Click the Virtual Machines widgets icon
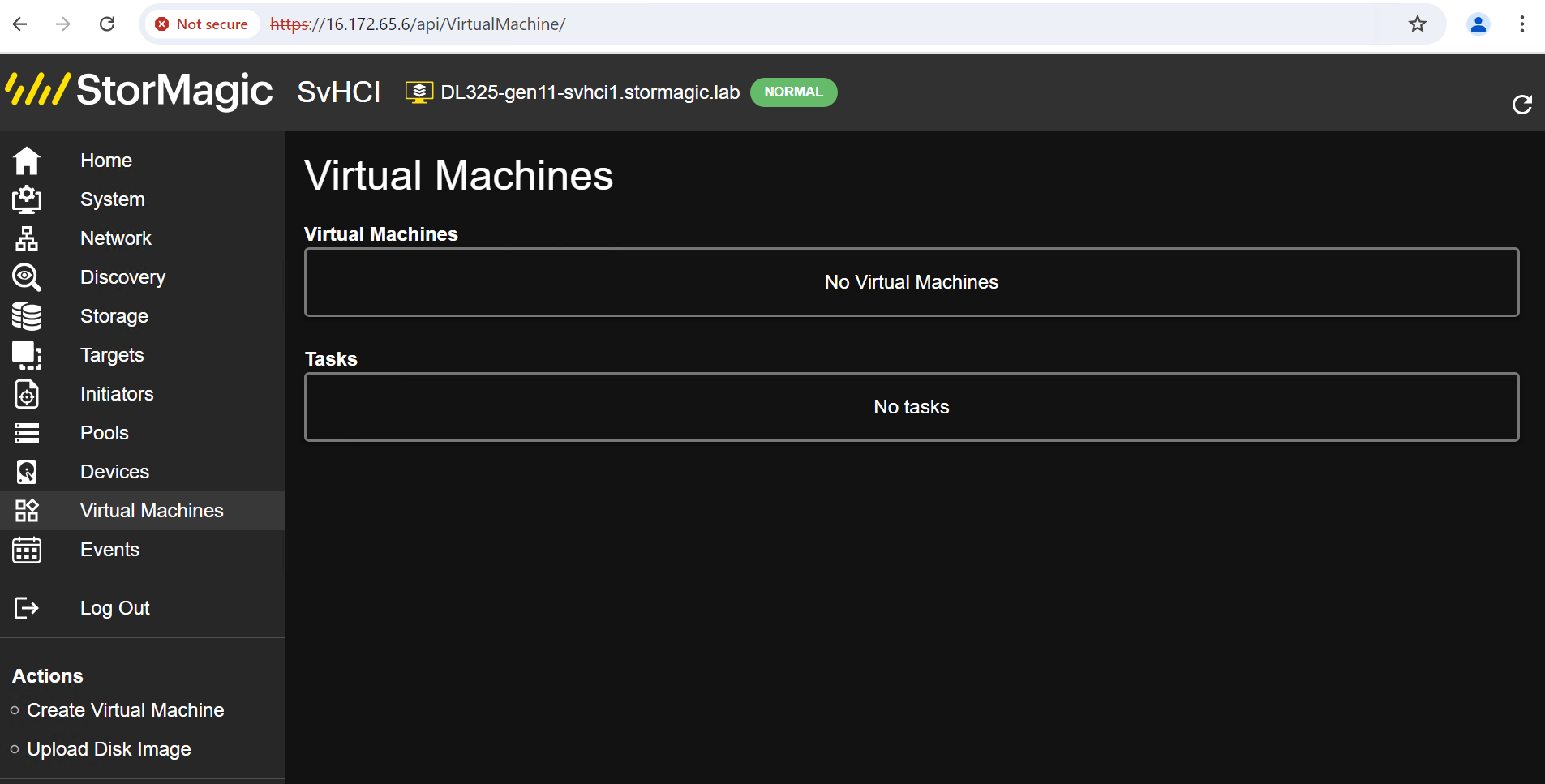The width and height of the screenshot is (1545, 784). [27, 511]
